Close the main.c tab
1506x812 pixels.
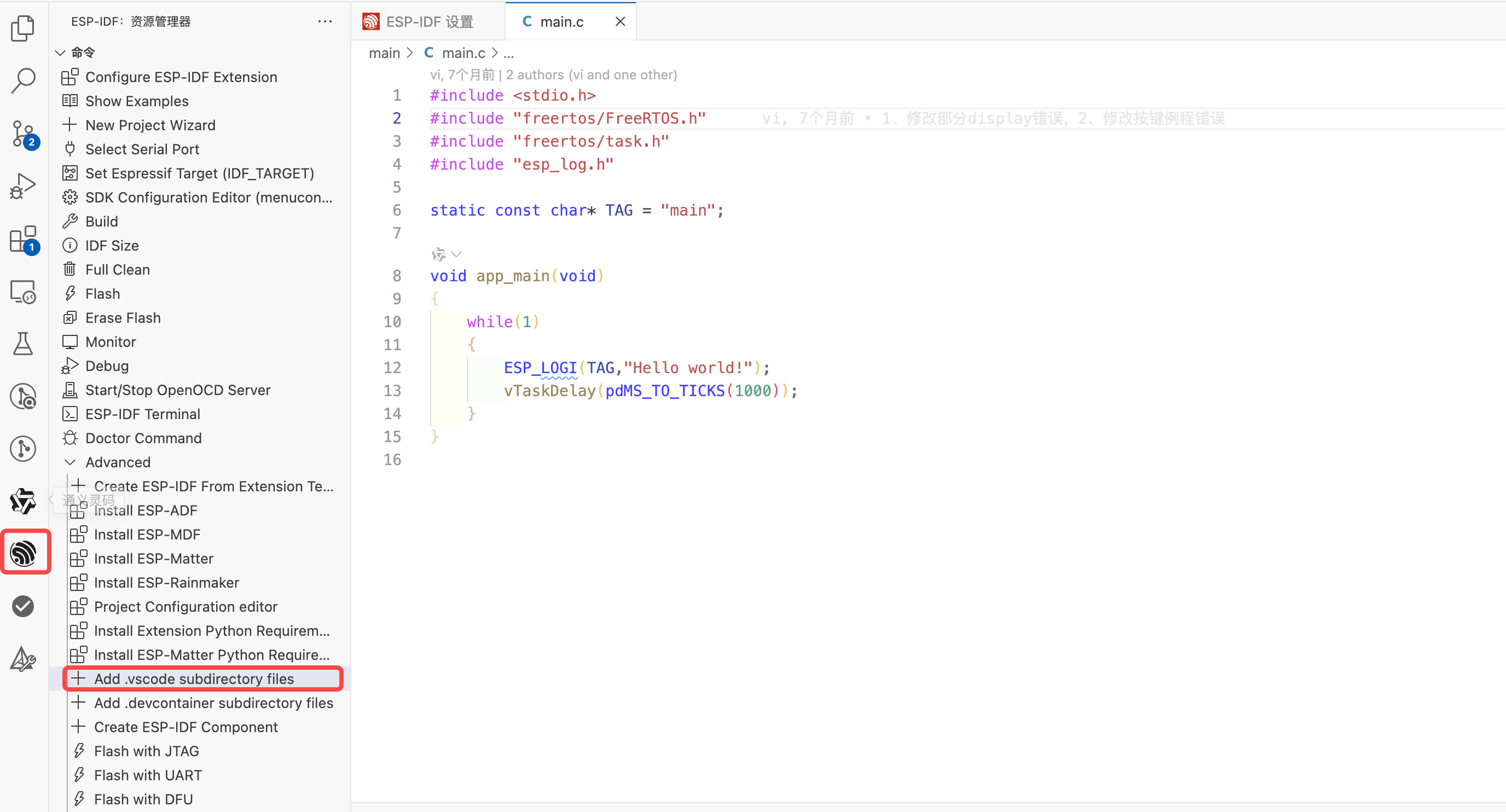[x=620, y=21]
